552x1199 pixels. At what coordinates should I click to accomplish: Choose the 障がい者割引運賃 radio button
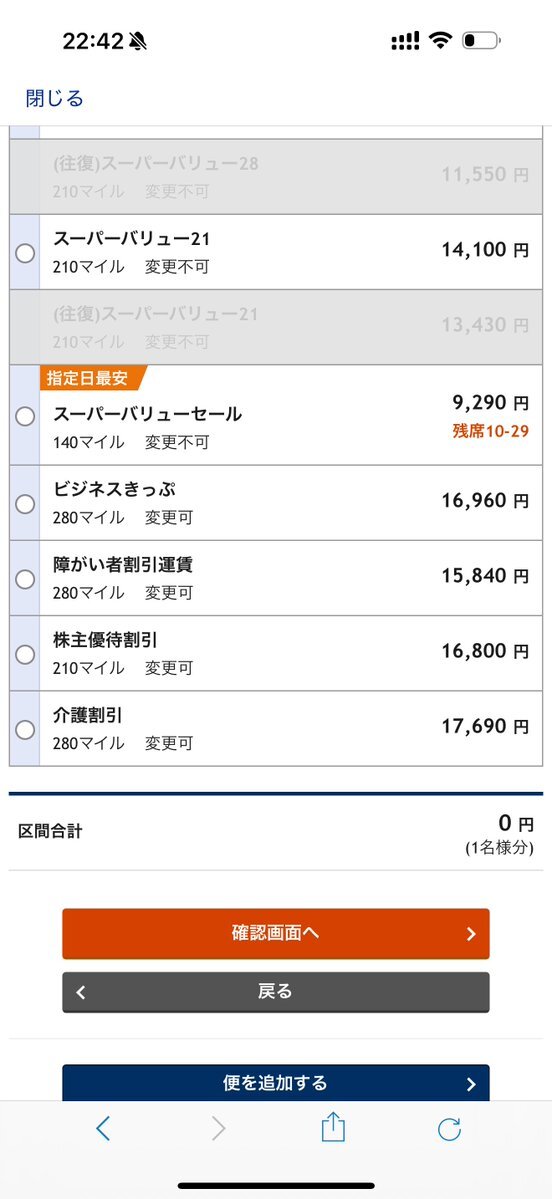[25, 579]
